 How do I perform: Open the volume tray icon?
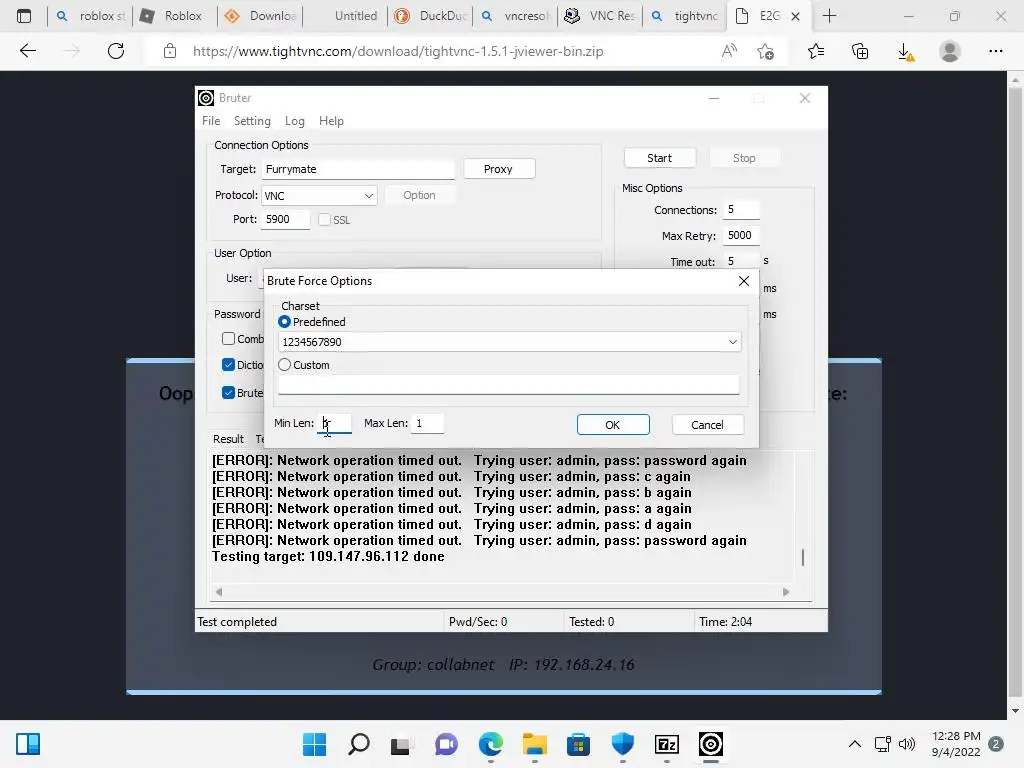[906, 744]
